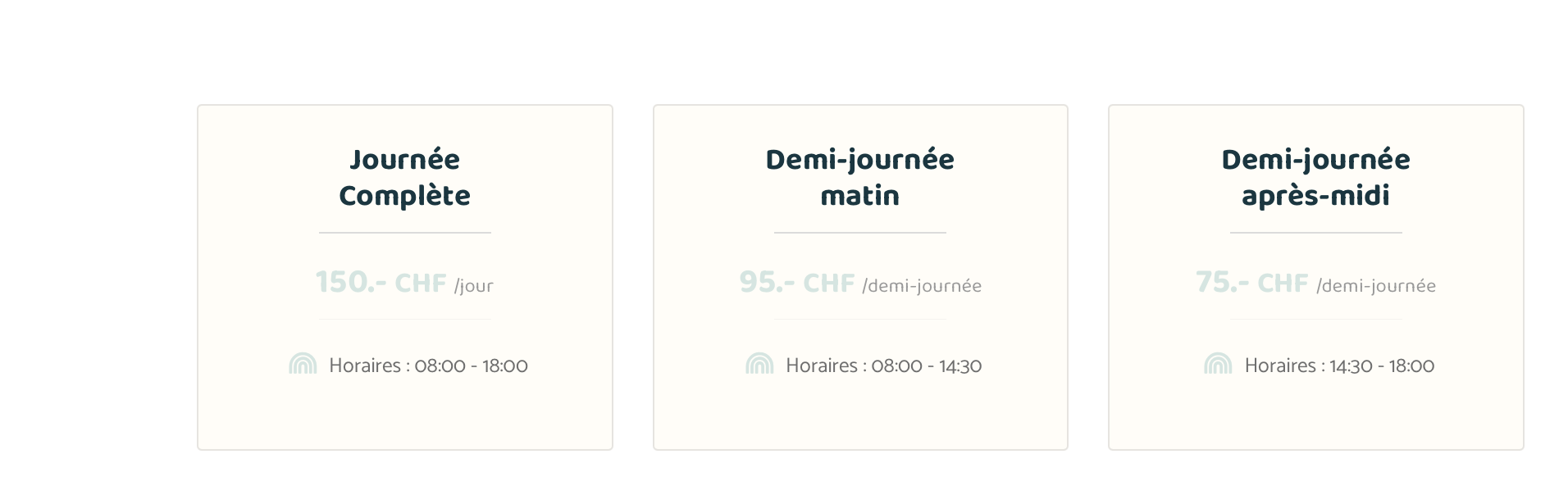Click the rainbow icon beside Horaires 08:00 - 14:30
The width and height of the screenshot is (1568, 495).
coord(759,364)
